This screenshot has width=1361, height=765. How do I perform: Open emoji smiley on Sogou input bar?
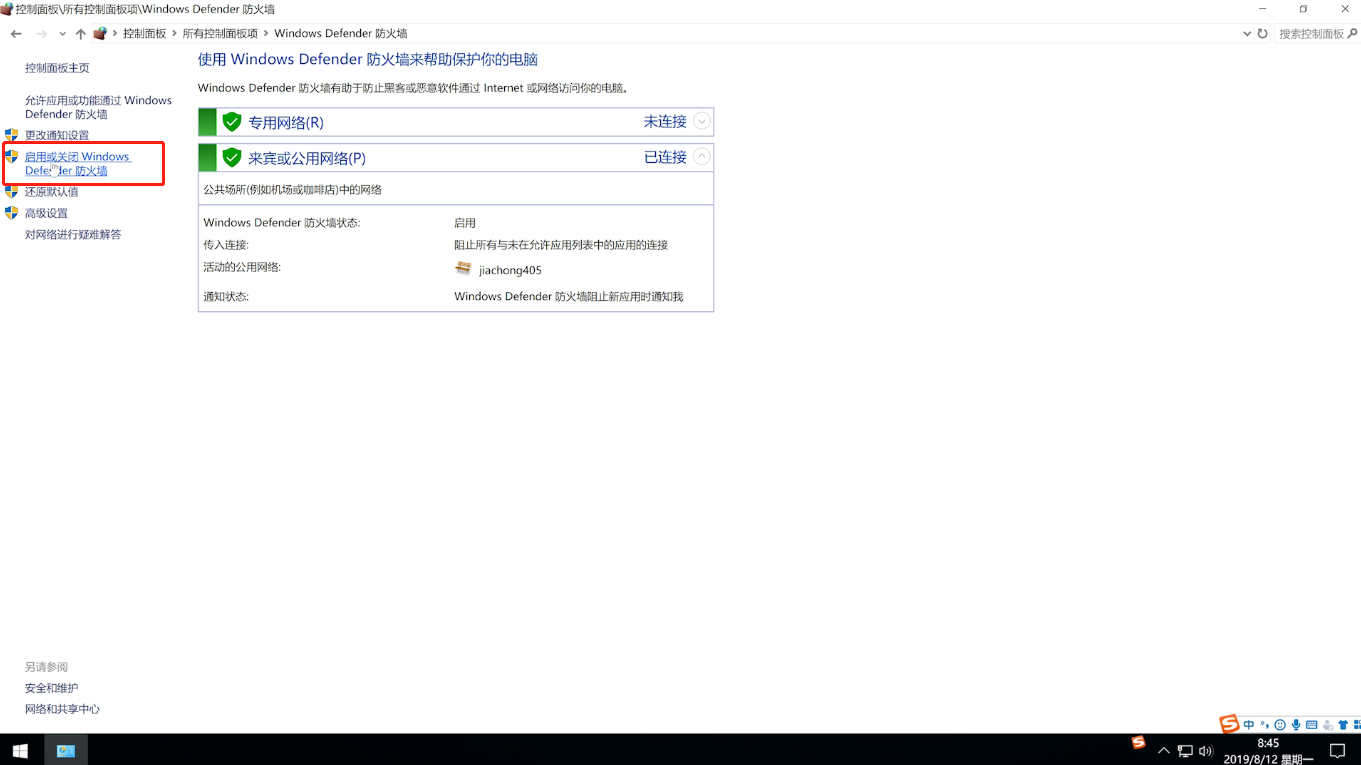click(1280, 725)
